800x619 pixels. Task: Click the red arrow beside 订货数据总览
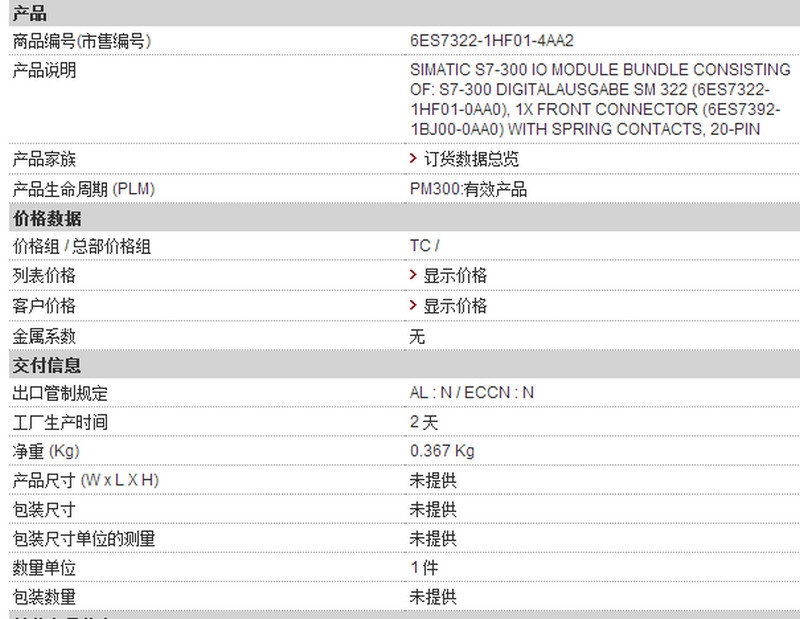[x=413, y=158]
